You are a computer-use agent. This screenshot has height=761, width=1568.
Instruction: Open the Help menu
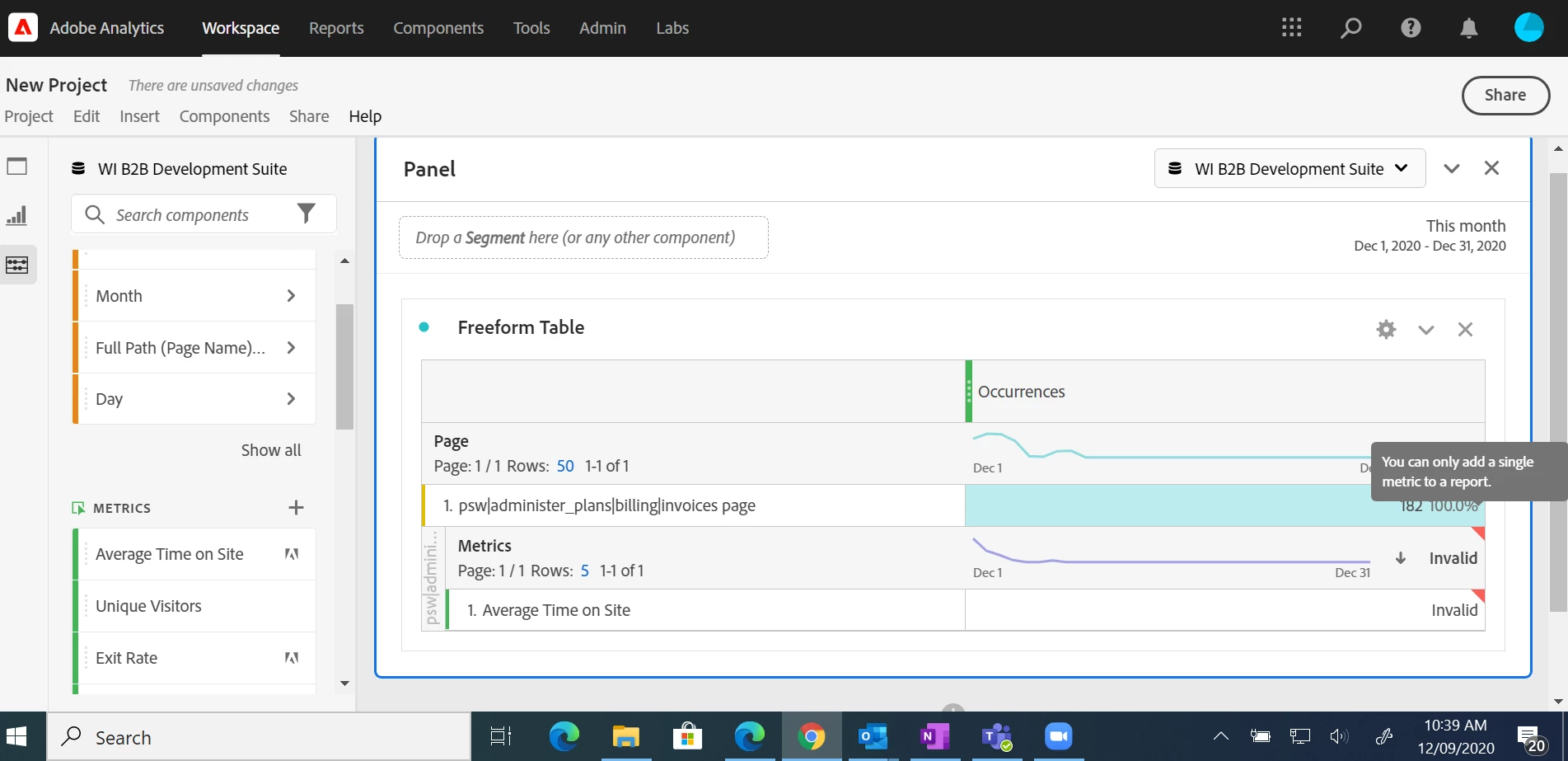coord(365,116)
